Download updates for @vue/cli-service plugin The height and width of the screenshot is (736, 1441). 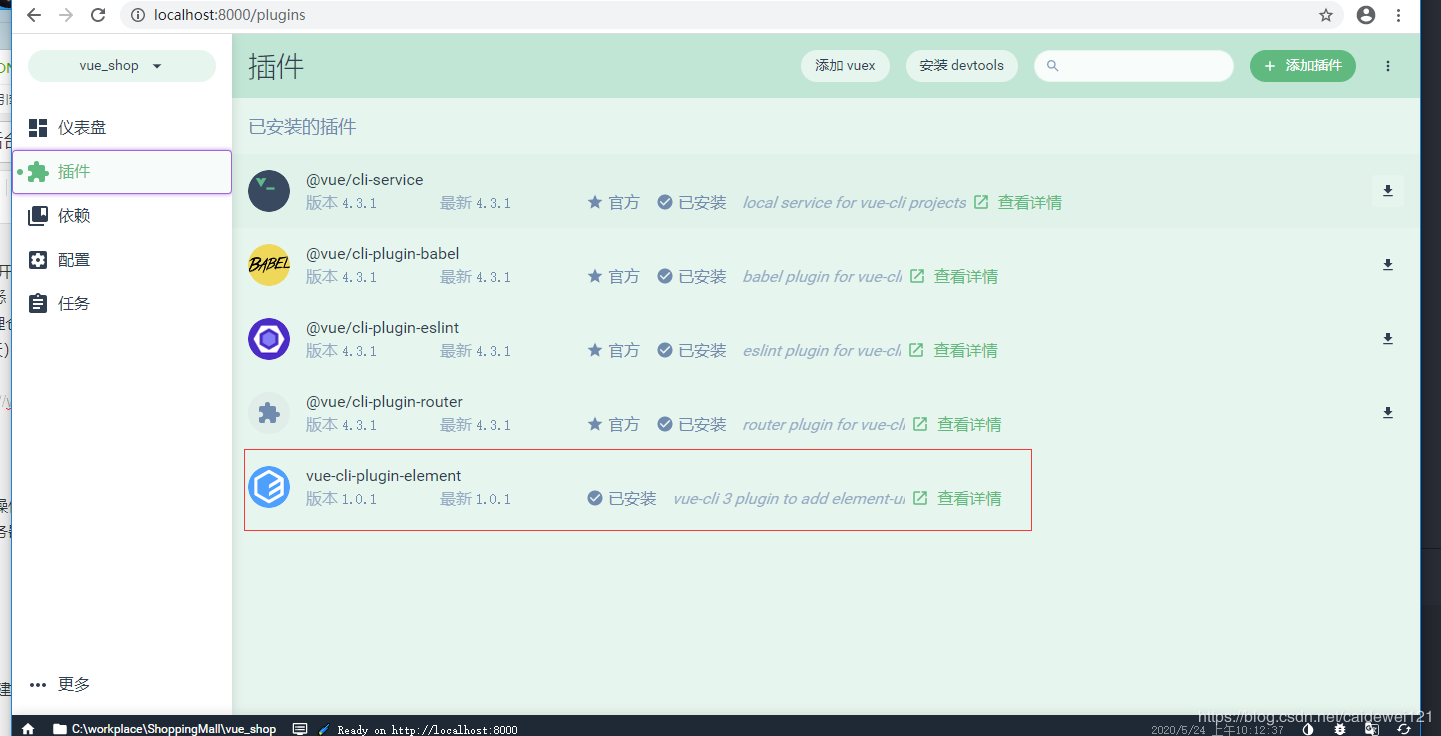[x=1387, y=190]
